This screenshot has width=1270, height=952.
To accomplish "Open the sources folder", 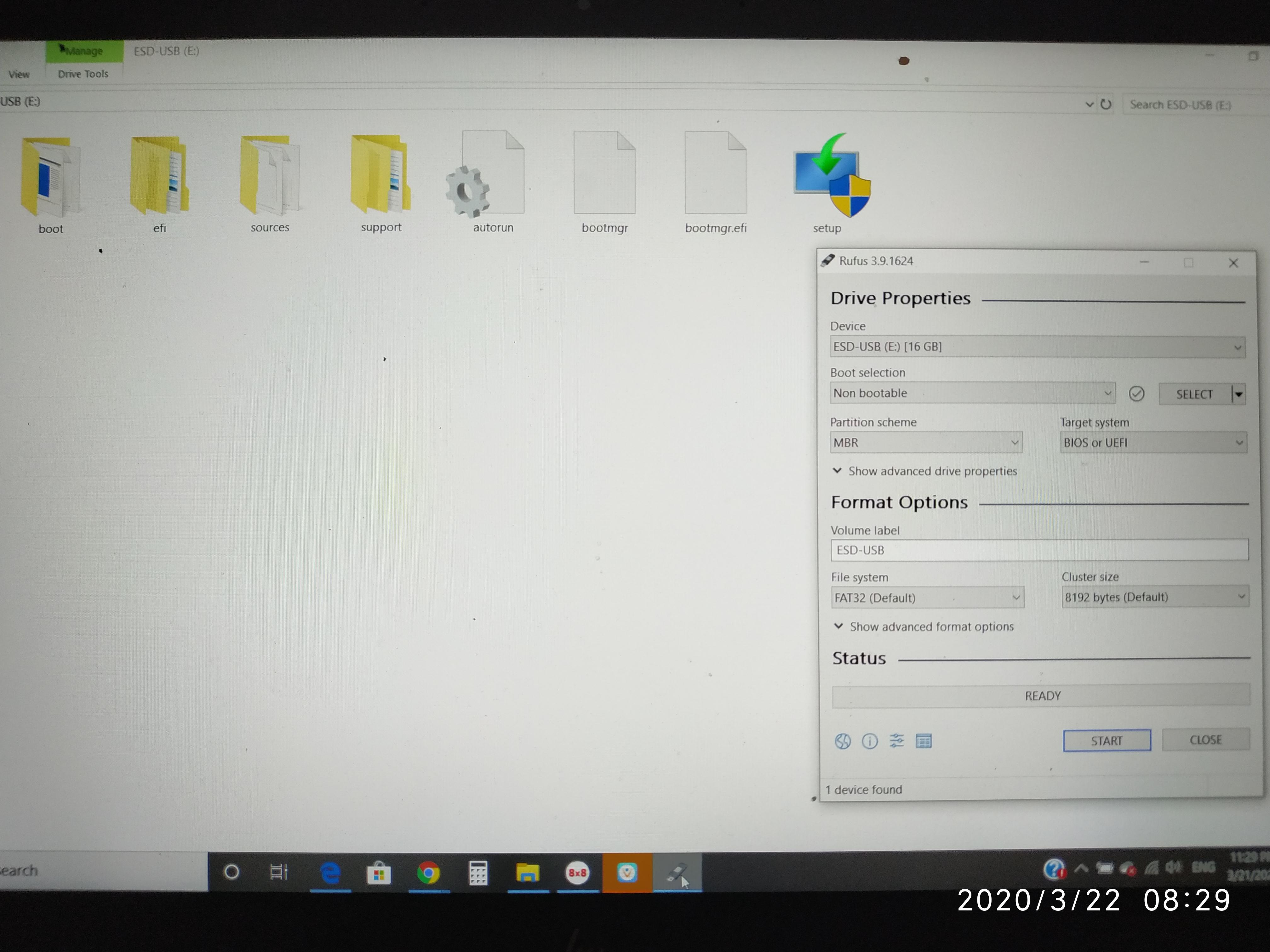I will click(270, 184).
